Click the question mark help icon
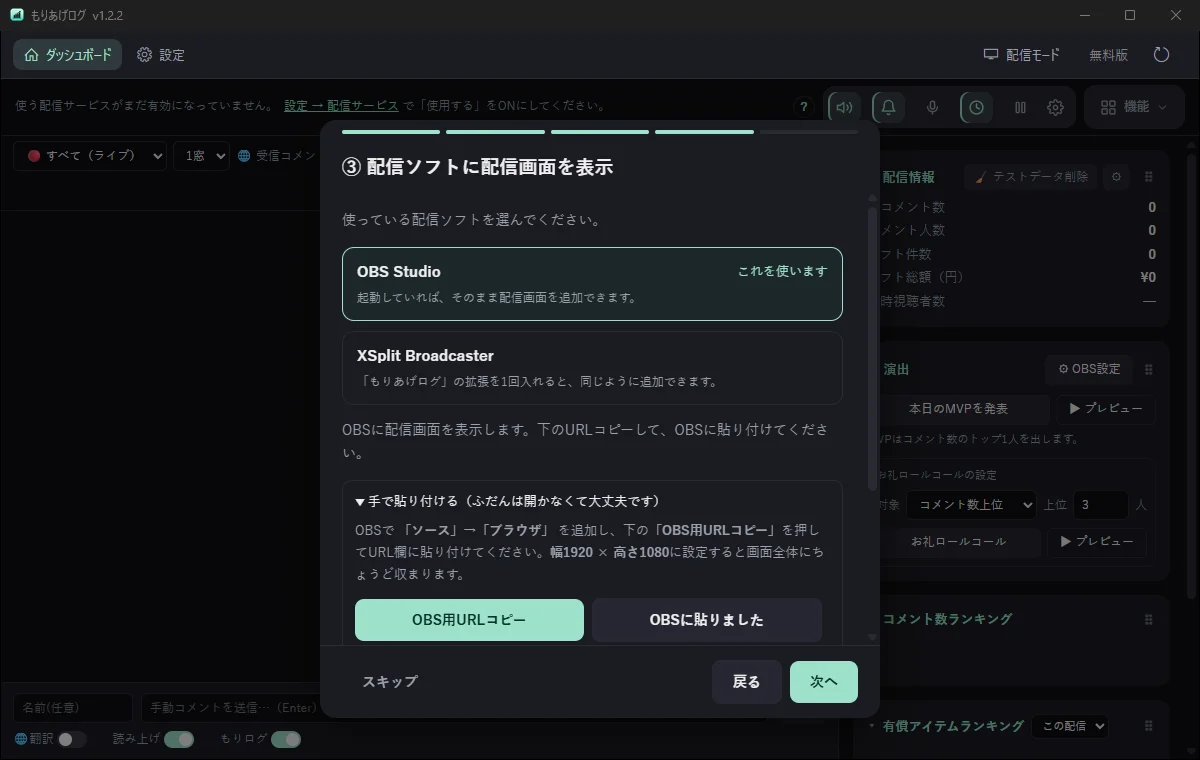The image size is (1200, 760). click(x=803, y=107)
